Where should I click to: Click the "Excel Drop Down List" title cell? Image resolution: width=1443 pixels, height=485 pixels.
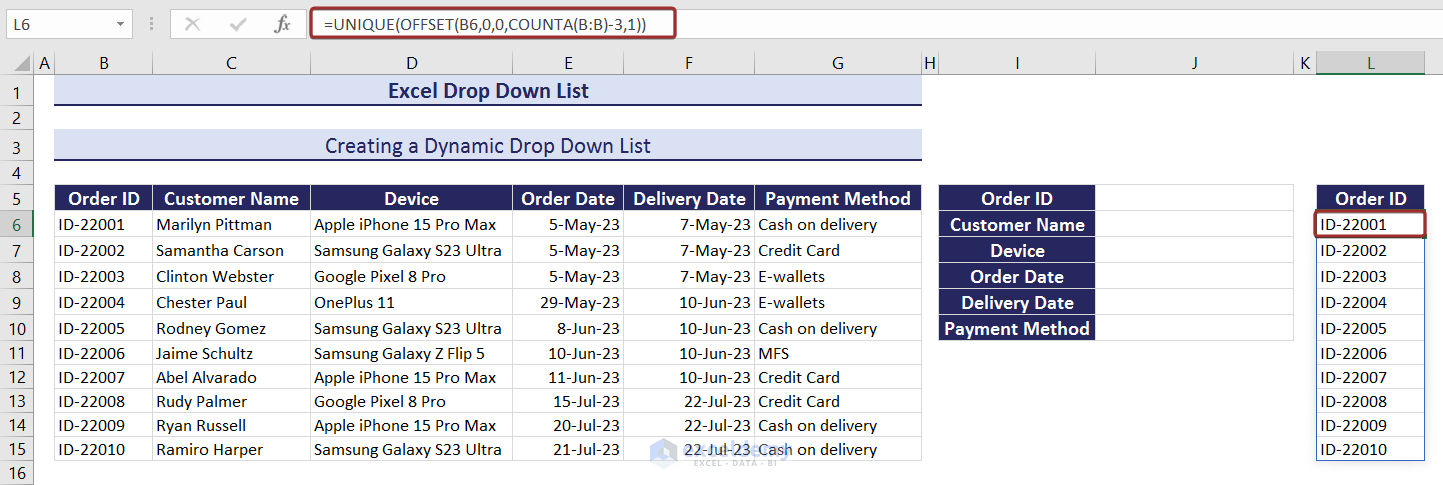point(487,92)
